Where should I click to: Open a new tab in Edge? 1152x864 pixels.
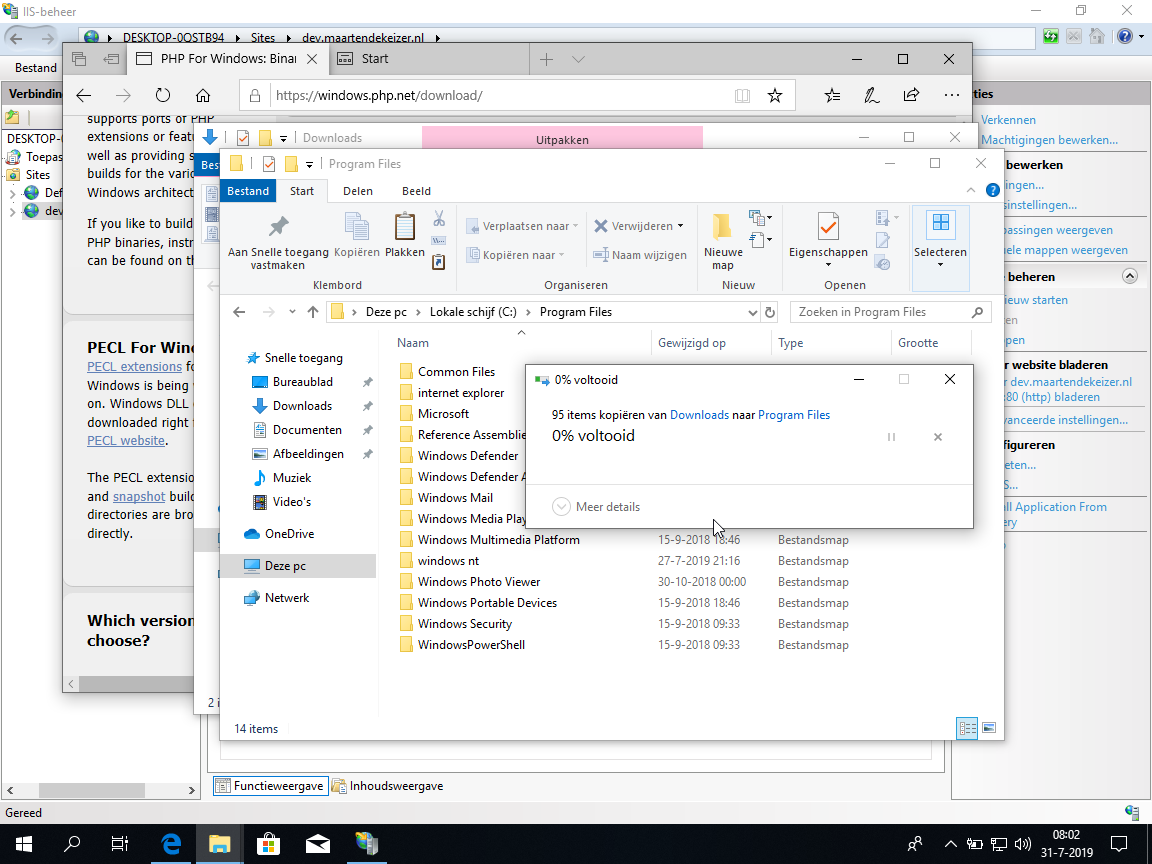[x=546, y=60]
